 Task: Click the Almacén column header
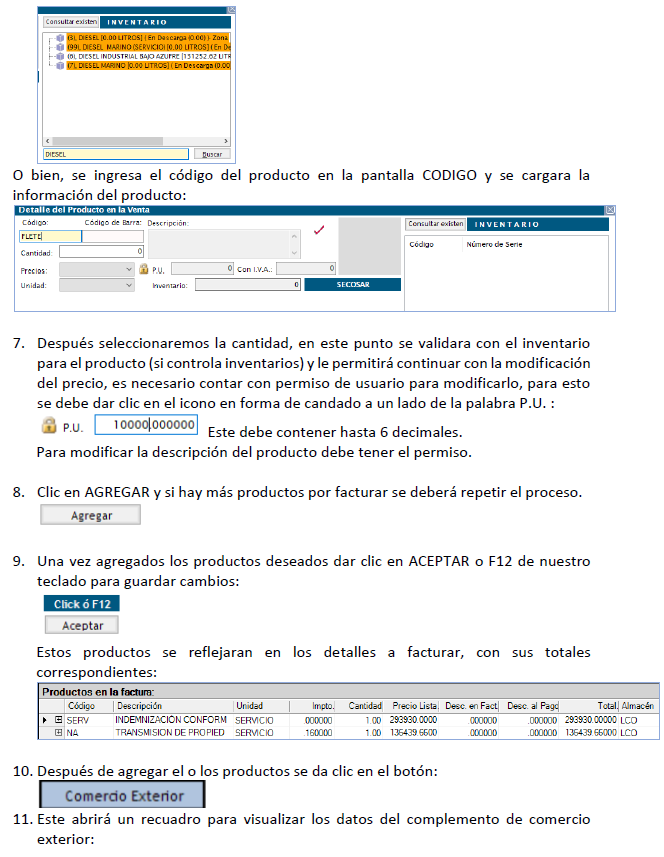[x=638, y=706]
